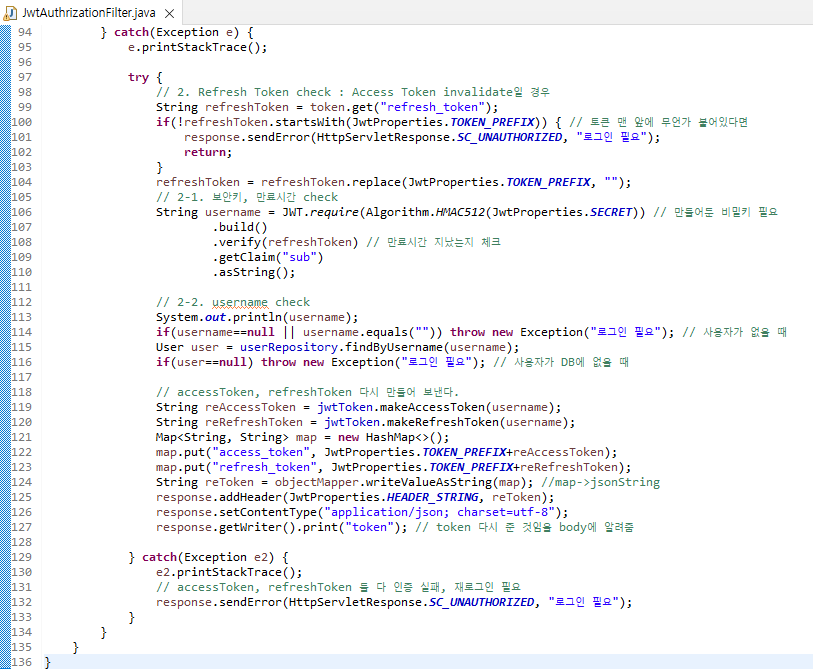Click the '//map->jsonString' comment on line 124

coord(600,483)
